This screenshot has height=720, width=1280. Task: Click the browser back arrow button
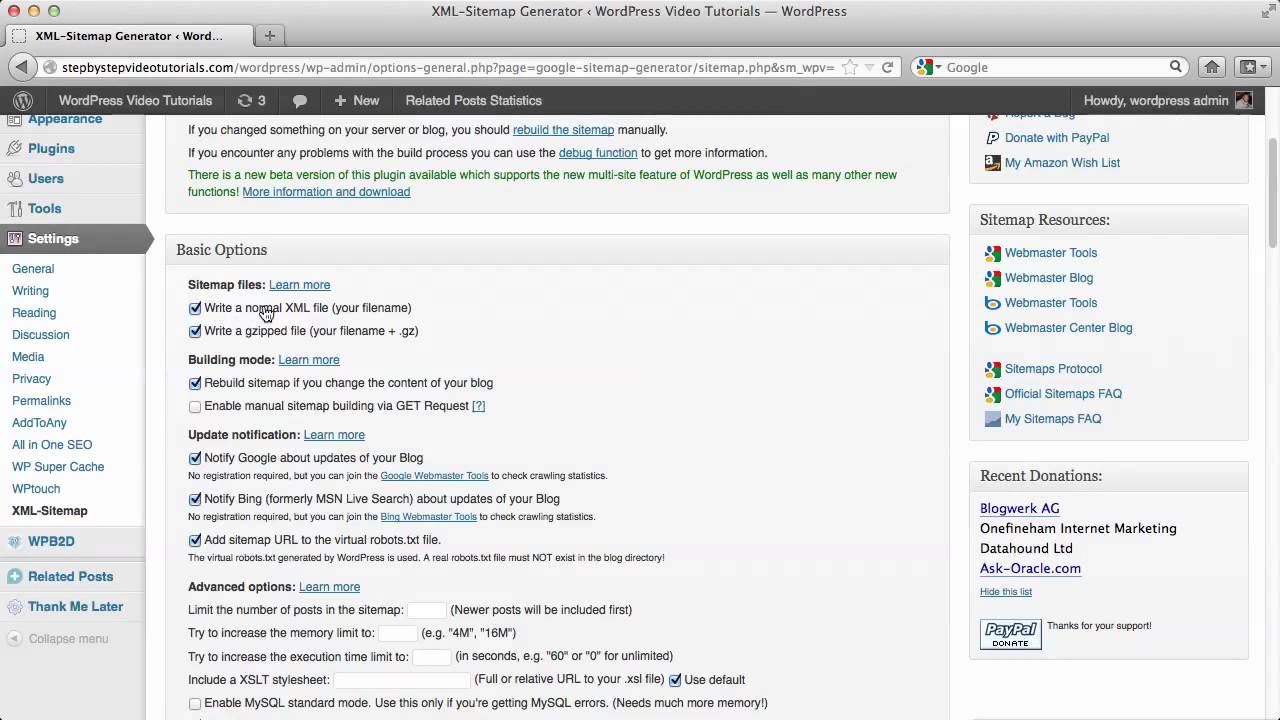tap(21, 67)
